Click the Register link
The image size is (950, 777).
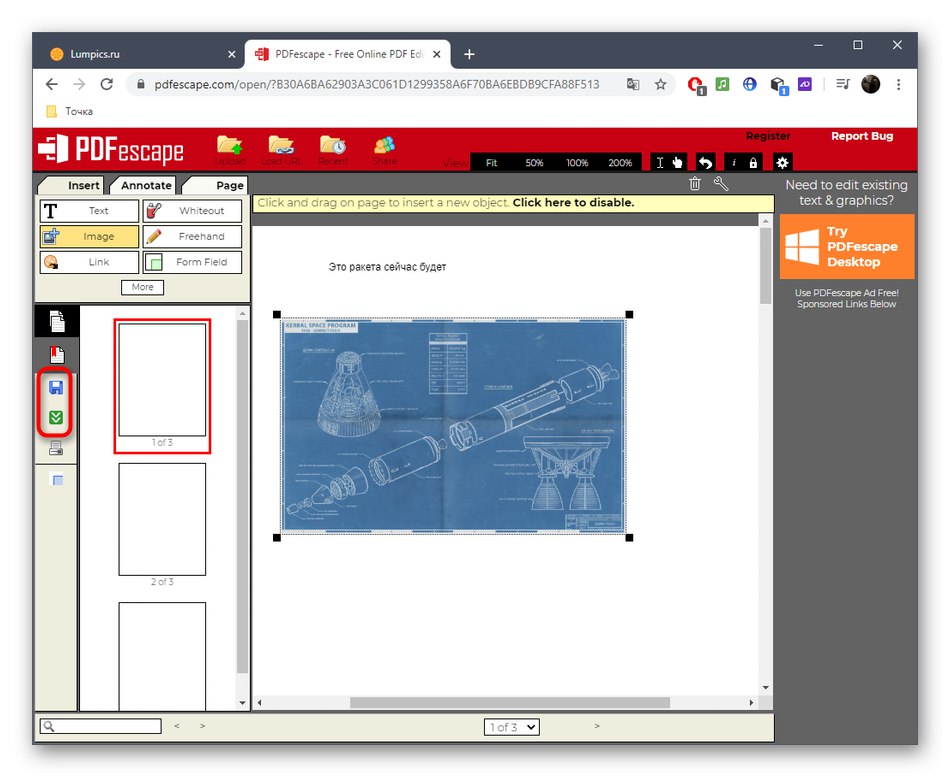(769, 136)
